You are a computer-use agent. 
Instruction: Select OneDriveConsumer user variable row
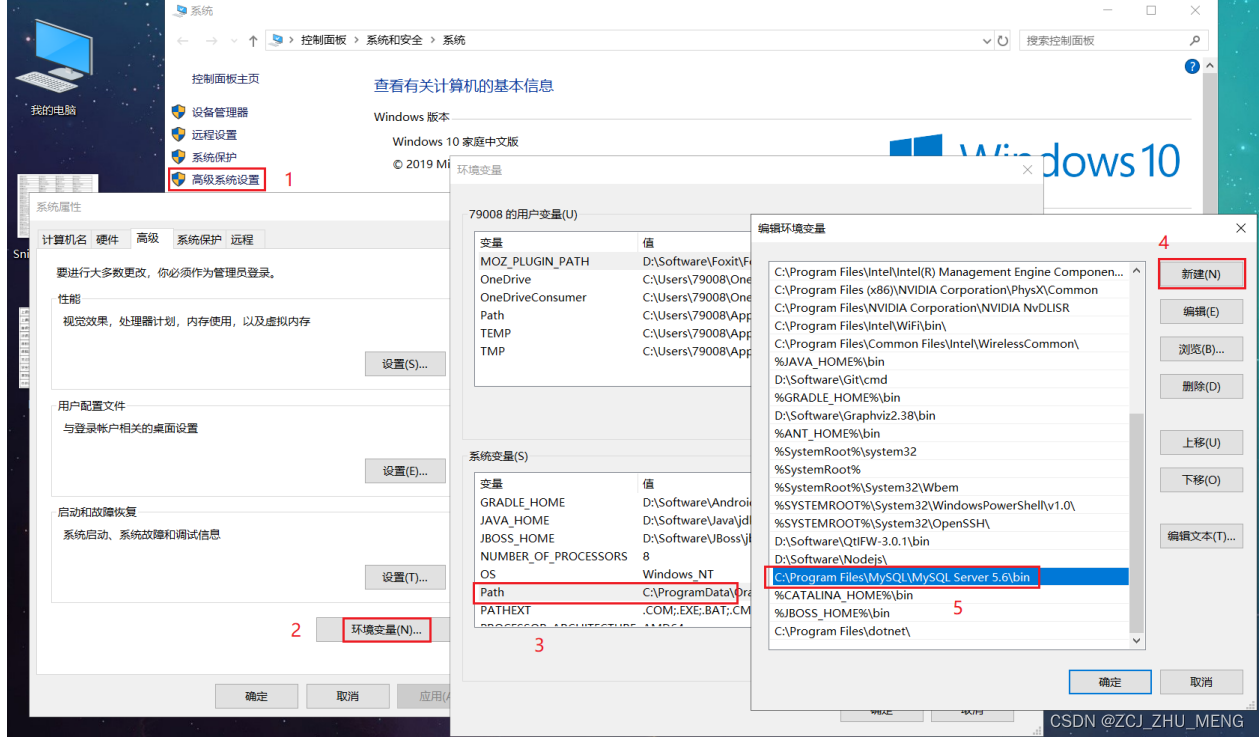(x=614, y=297)
